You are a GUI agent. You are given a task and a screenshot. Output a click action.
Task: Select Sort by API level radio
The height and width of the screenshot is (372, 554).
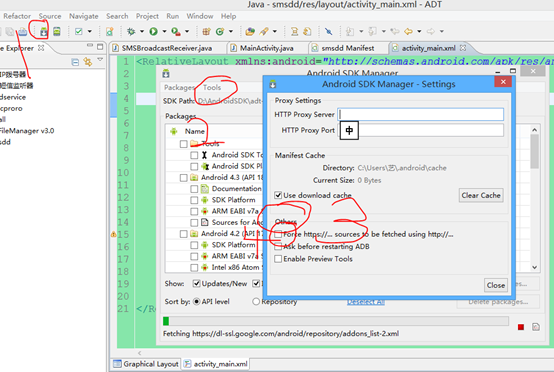click(x=197, y=302)
